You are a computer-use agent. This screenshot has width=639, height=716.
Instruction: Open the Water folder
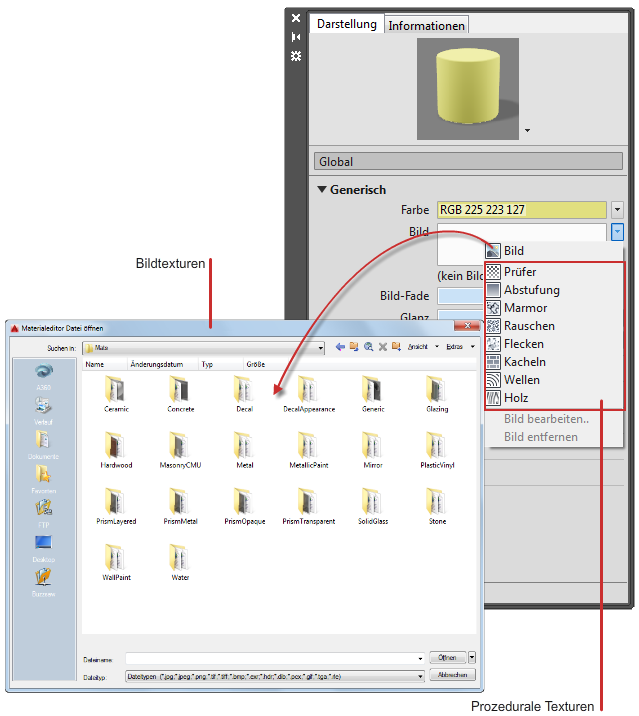(x=180, y=563)
